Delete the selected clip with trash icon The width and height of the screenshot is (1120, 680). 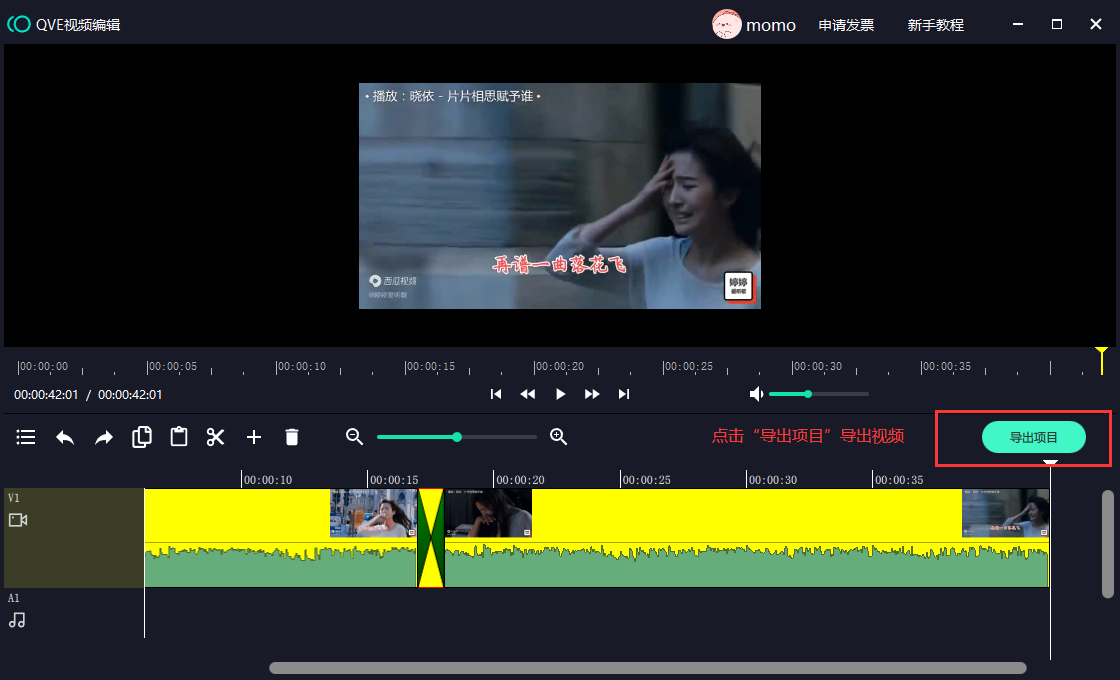[292, 437]
